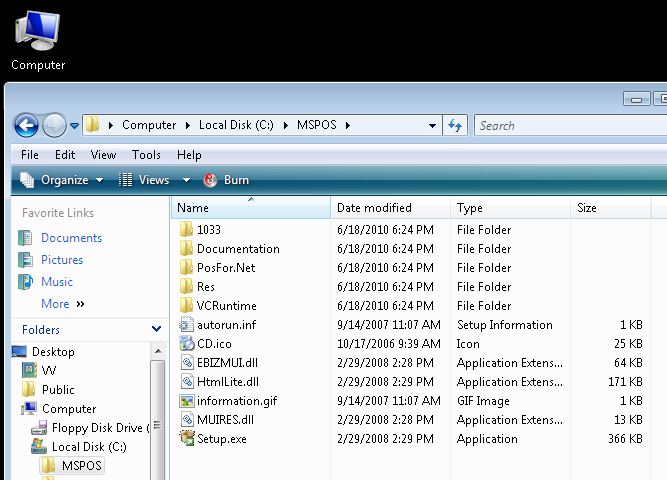Select the Res folder icon
The width and height of the screenshot is (667, 480).
186,286
